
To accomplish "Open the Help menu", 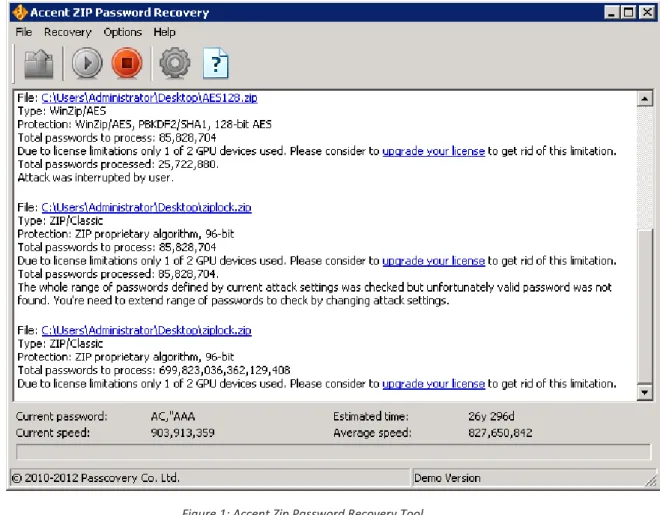I will click(164, 32).
